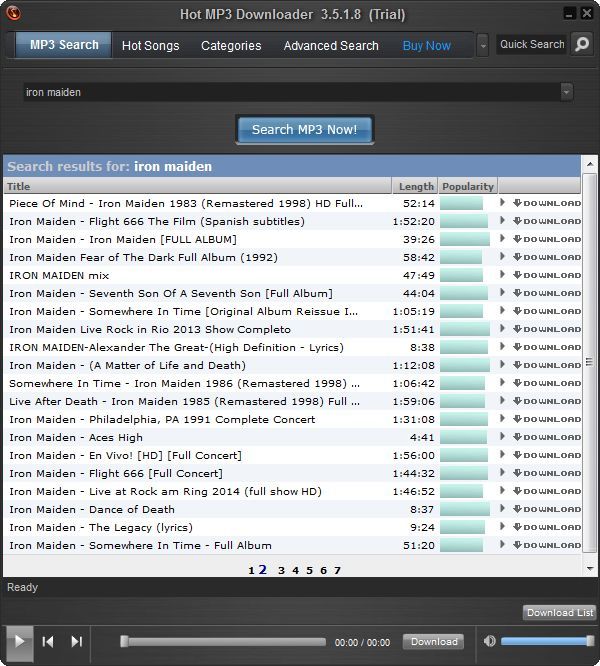
Task: Expand the tab bar overflow dropdown
Action: [x=483, y=45]
